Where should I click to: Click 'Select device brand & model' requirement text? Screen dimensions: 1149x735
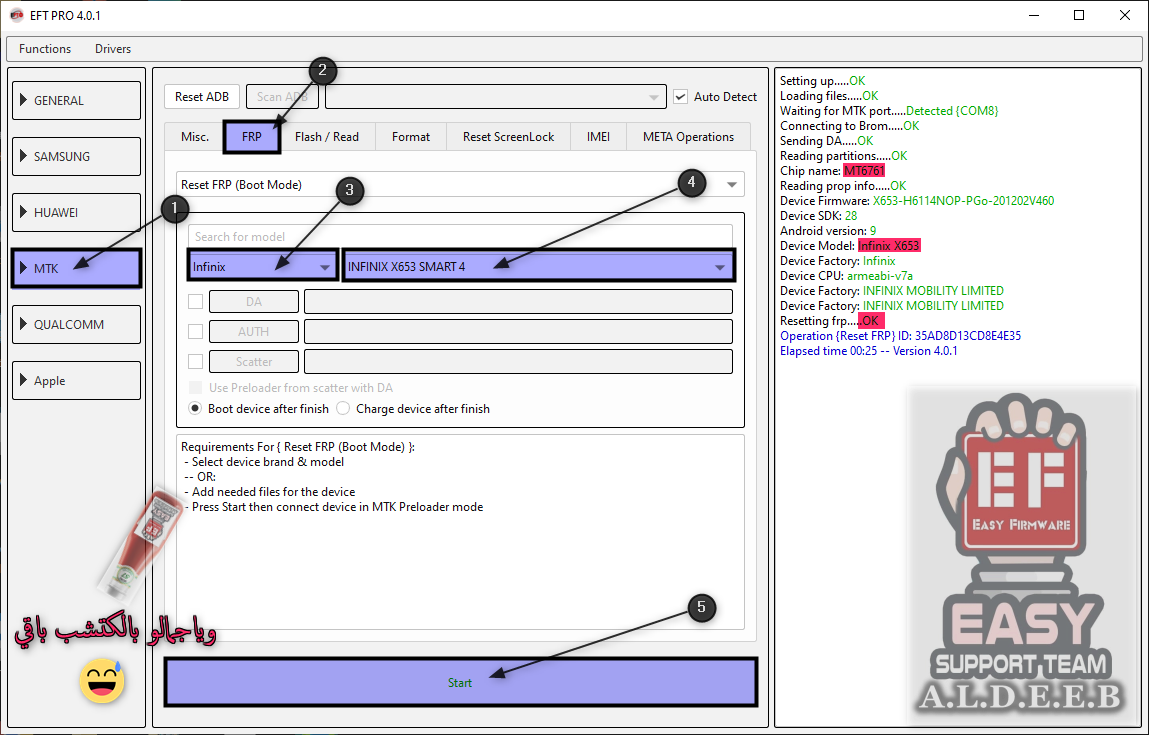[x=267, y=462]
